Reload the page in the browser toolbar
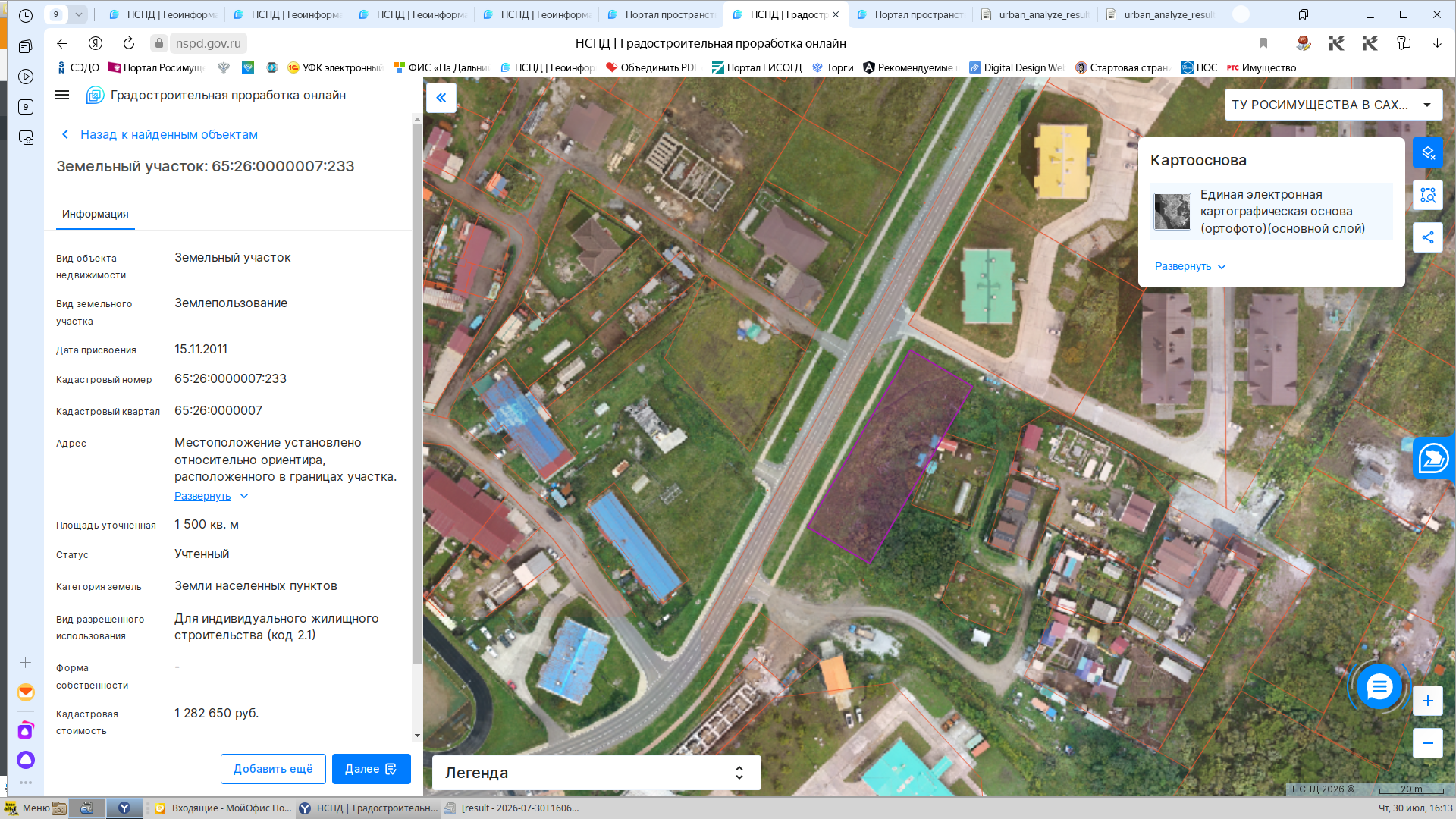This screenshot has width=1456, height=819. [129, 43]
